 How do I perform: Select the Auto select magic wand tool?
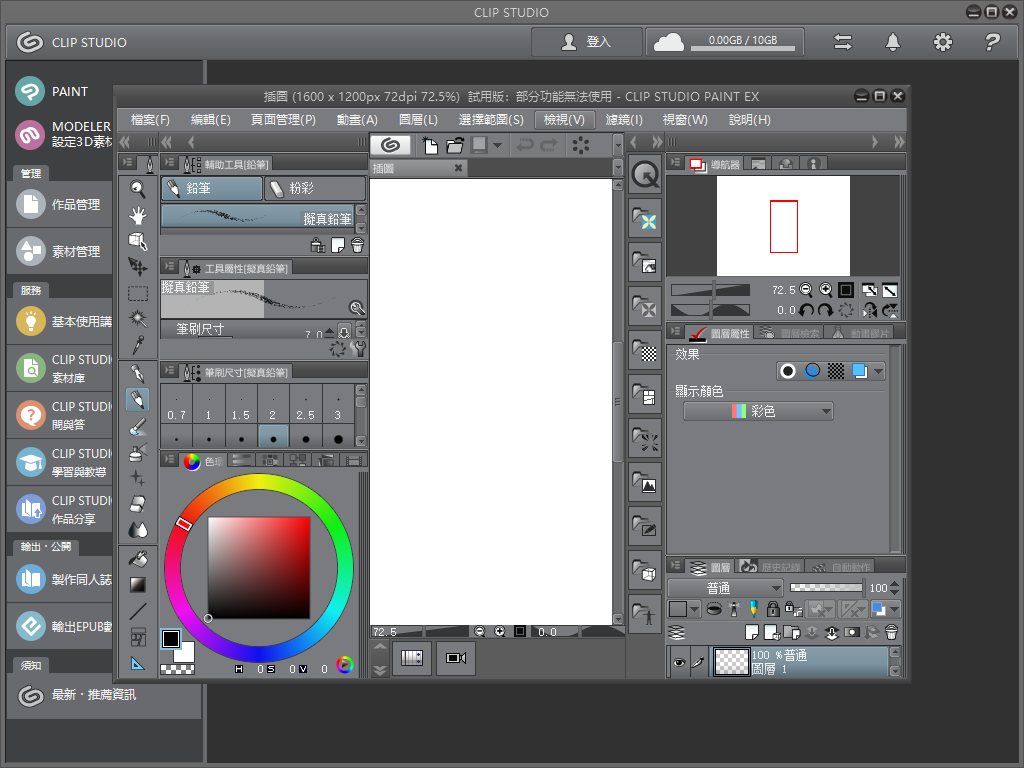138,319
